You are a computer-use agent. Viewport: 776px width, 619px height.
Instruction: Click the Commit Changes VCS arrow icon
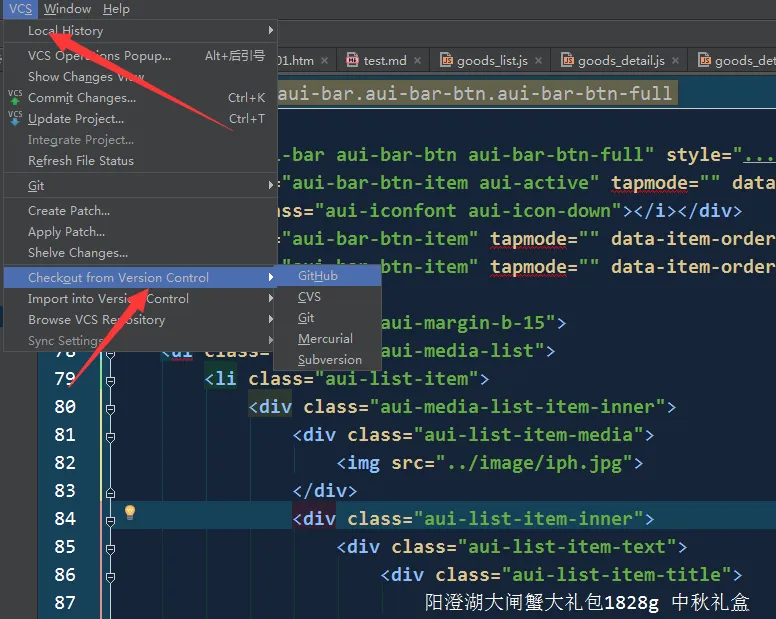click(x=15, y=97)
